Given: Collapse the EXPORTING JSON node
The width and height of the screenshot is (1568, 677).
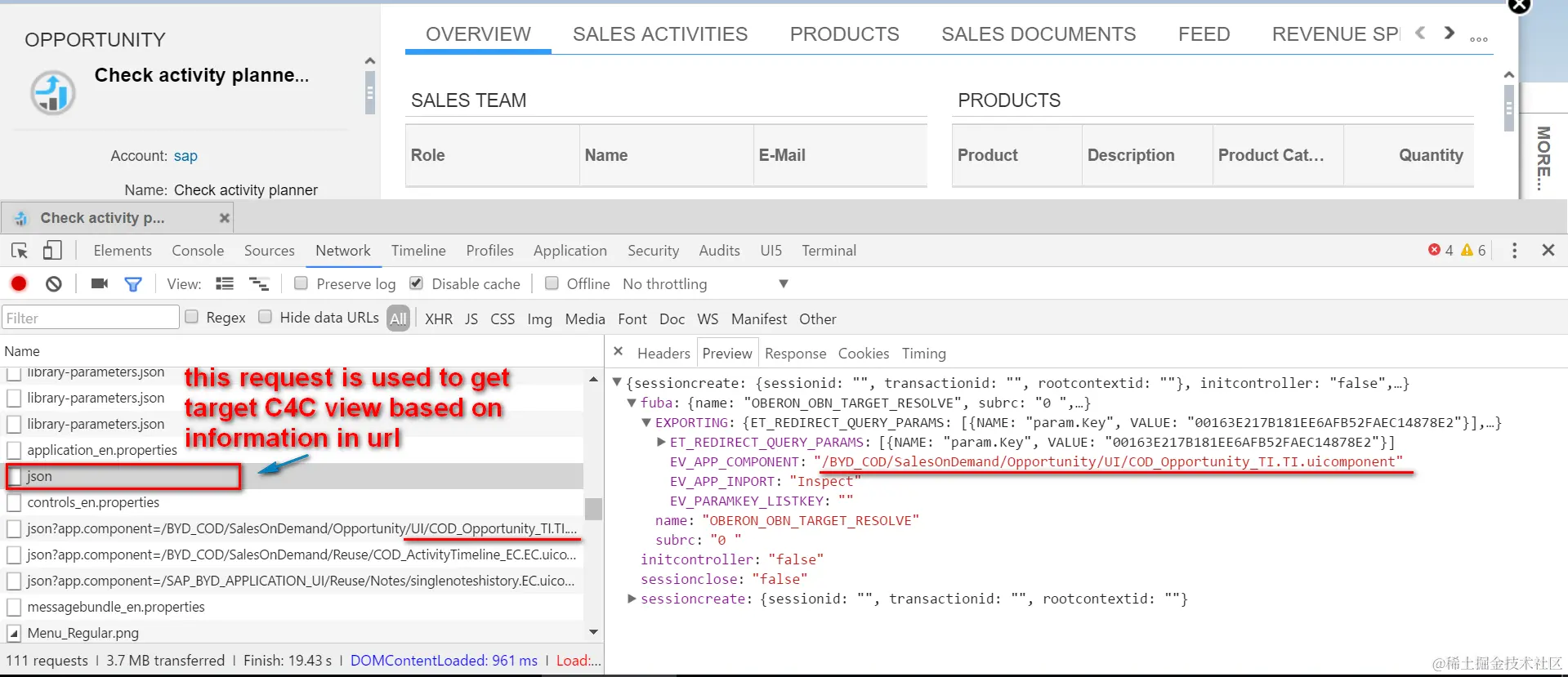Looking at the screenshot, I should coord(646,421).
